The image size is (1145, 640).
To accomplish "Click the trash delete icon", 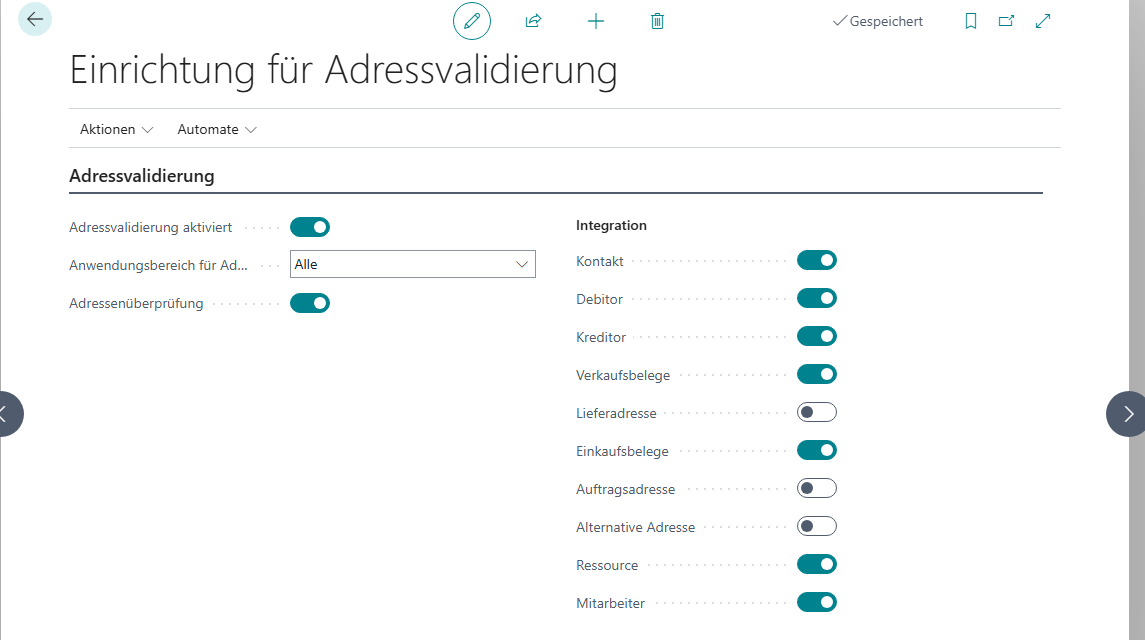I will (x=657, y=21).
